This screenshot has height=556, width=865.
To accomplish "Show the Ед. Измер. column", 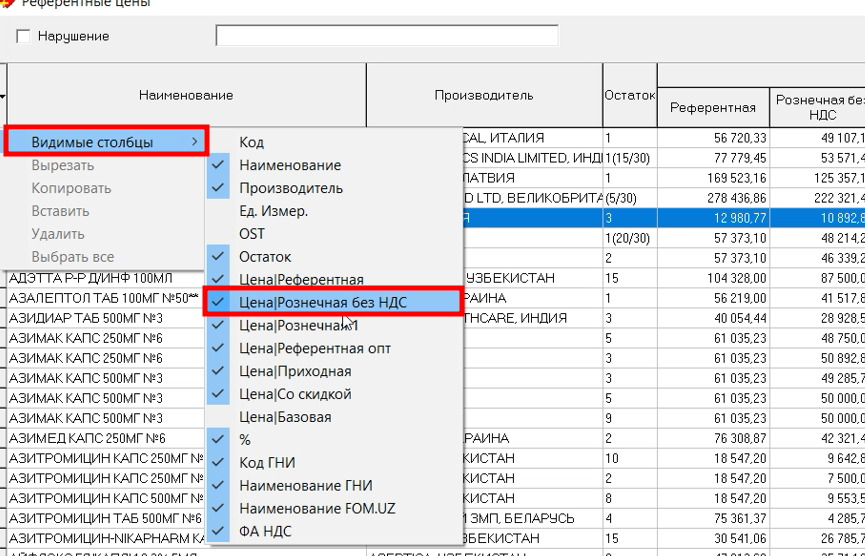I will point(334,211).
